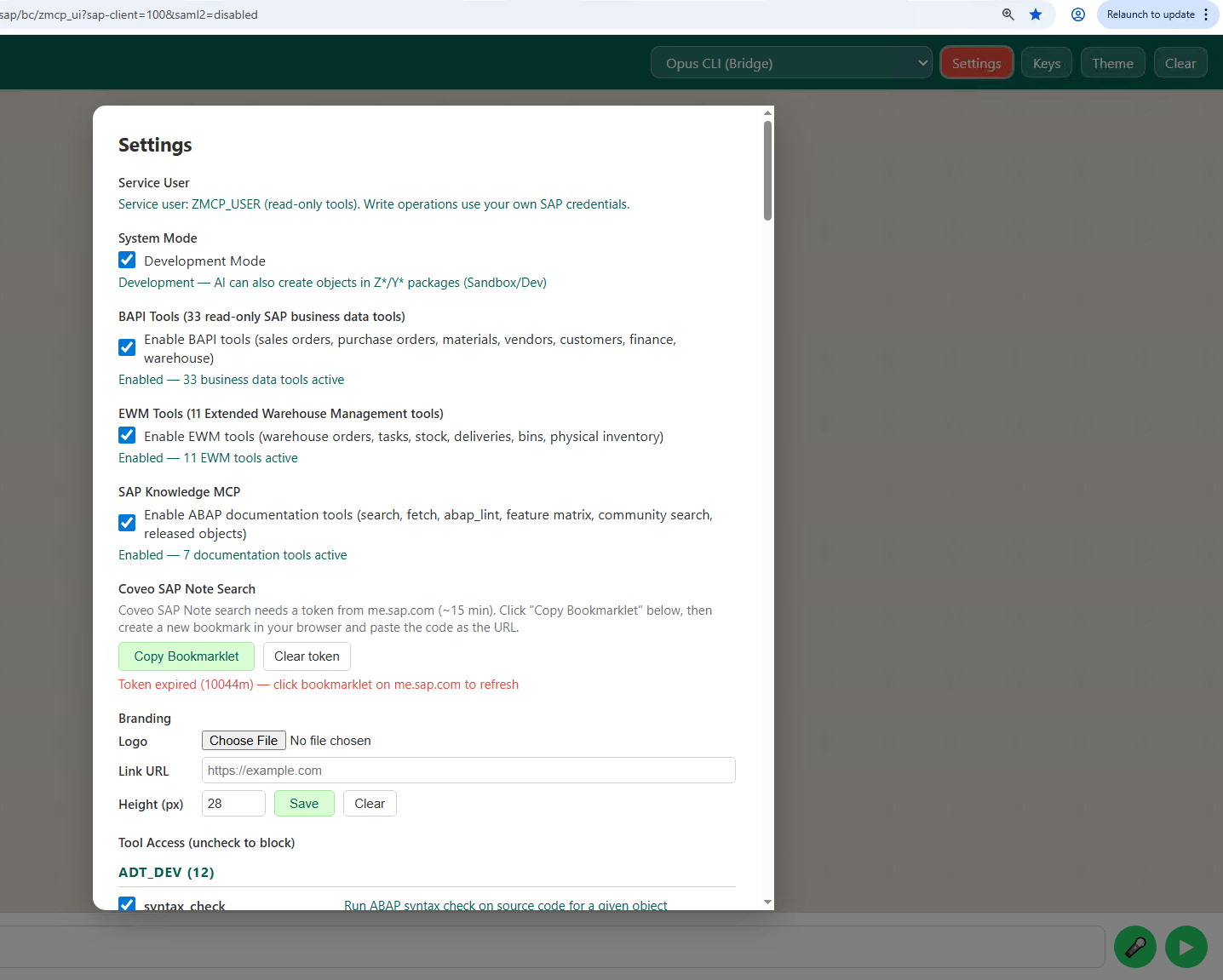Image resolution: width=1223 pixels, height=980 pixels.
Task: Open the Opus CLI (Bridge) model dropdown
Action: [791, 63]
